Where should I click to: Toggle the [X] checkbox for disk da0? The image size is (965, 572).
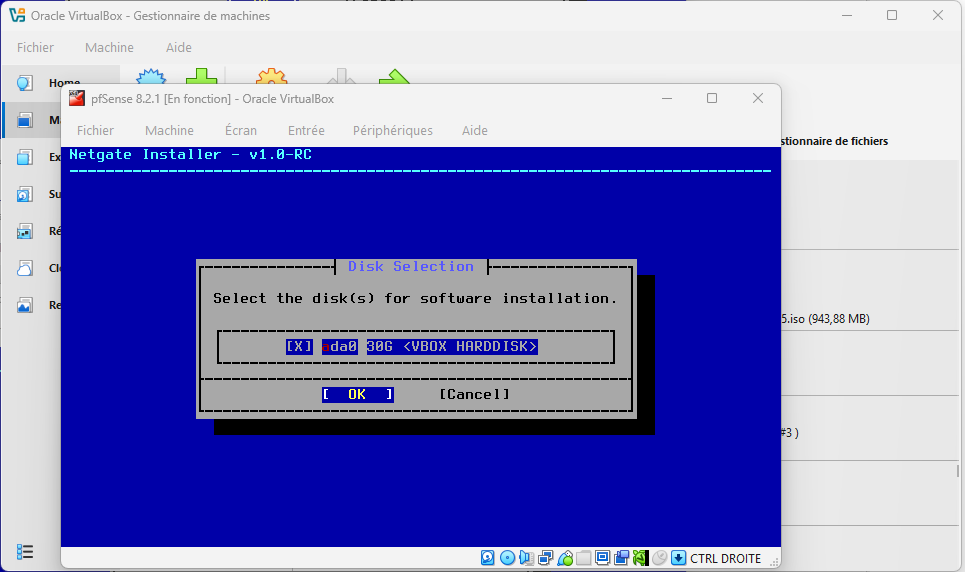click(299, 346)
